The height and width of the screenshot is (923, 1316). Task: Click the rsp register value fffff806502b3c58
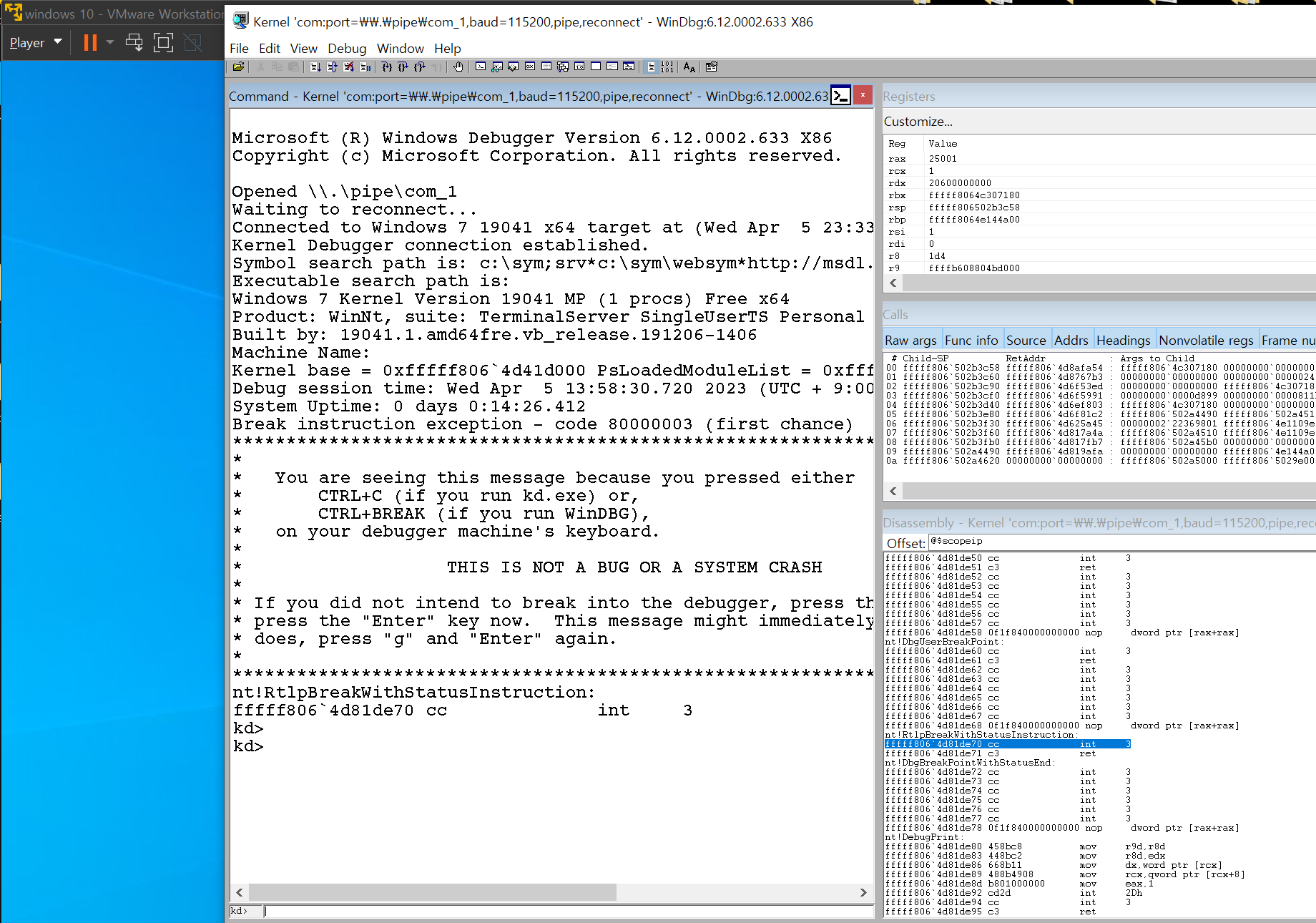tap(974, 207)
